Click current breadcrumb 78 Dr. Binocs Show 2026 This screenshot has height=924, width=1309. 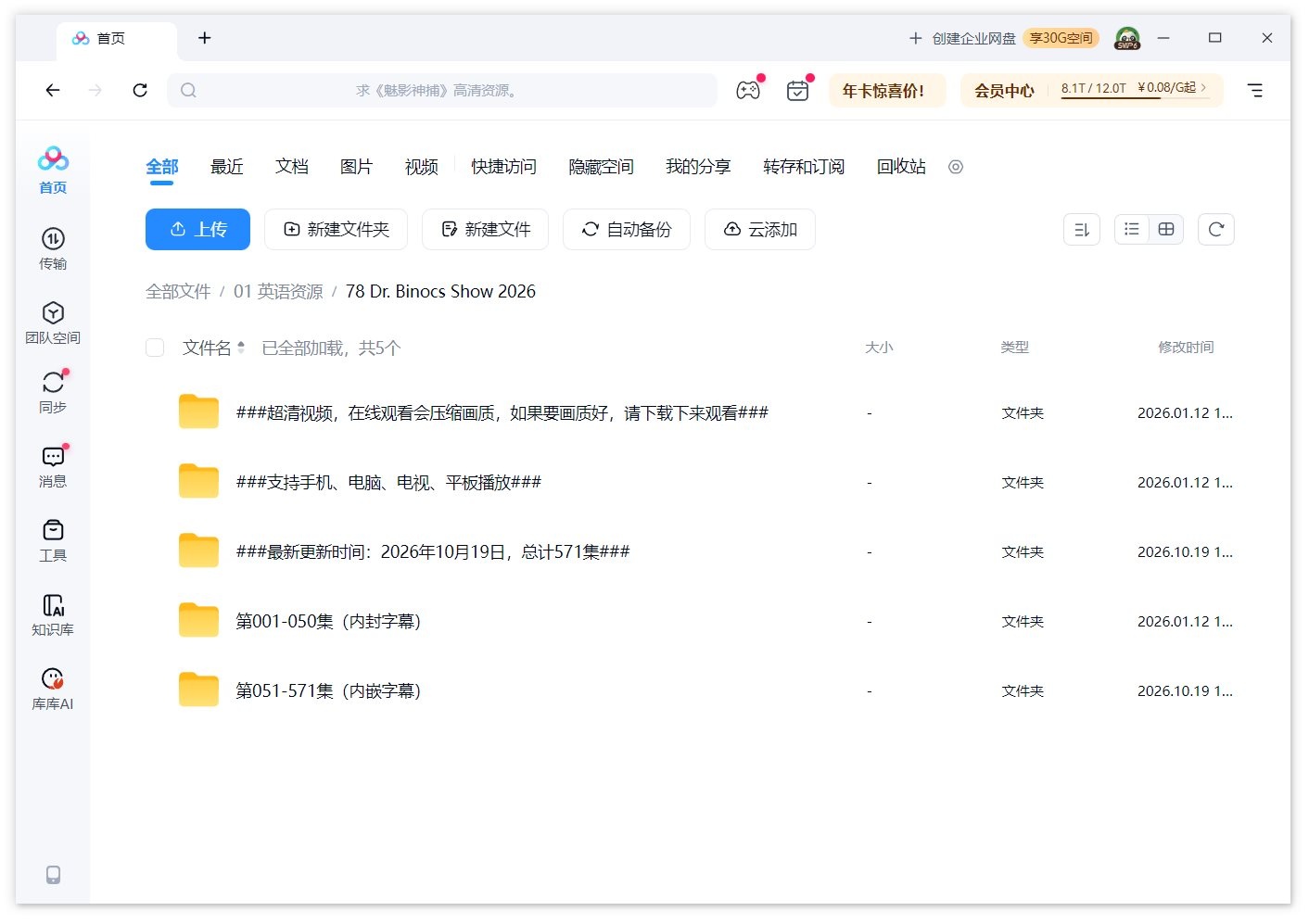coord(440,291)
